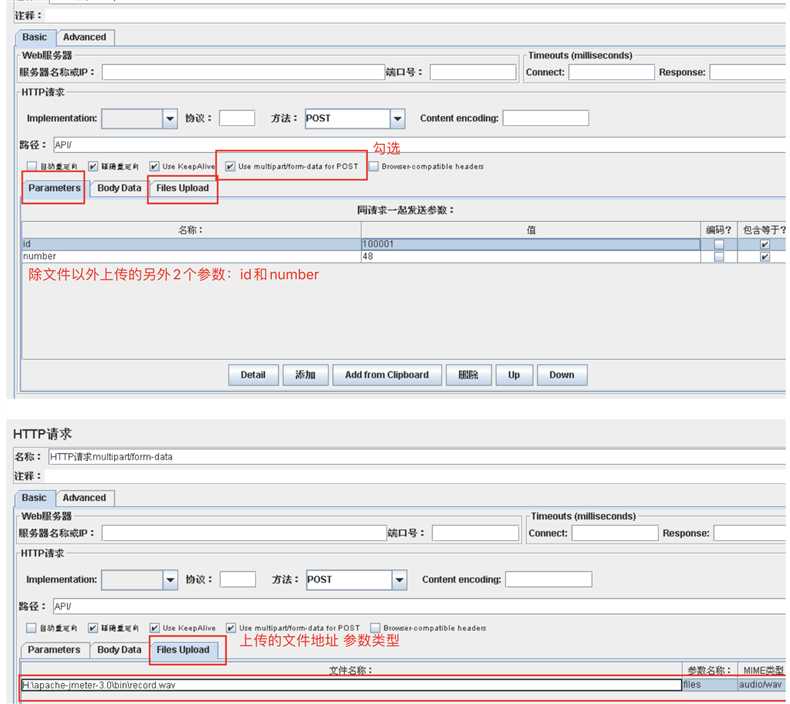Open the Advanced tab in upper panel
This screenshot has height=704, width=790.
point(85,37)
